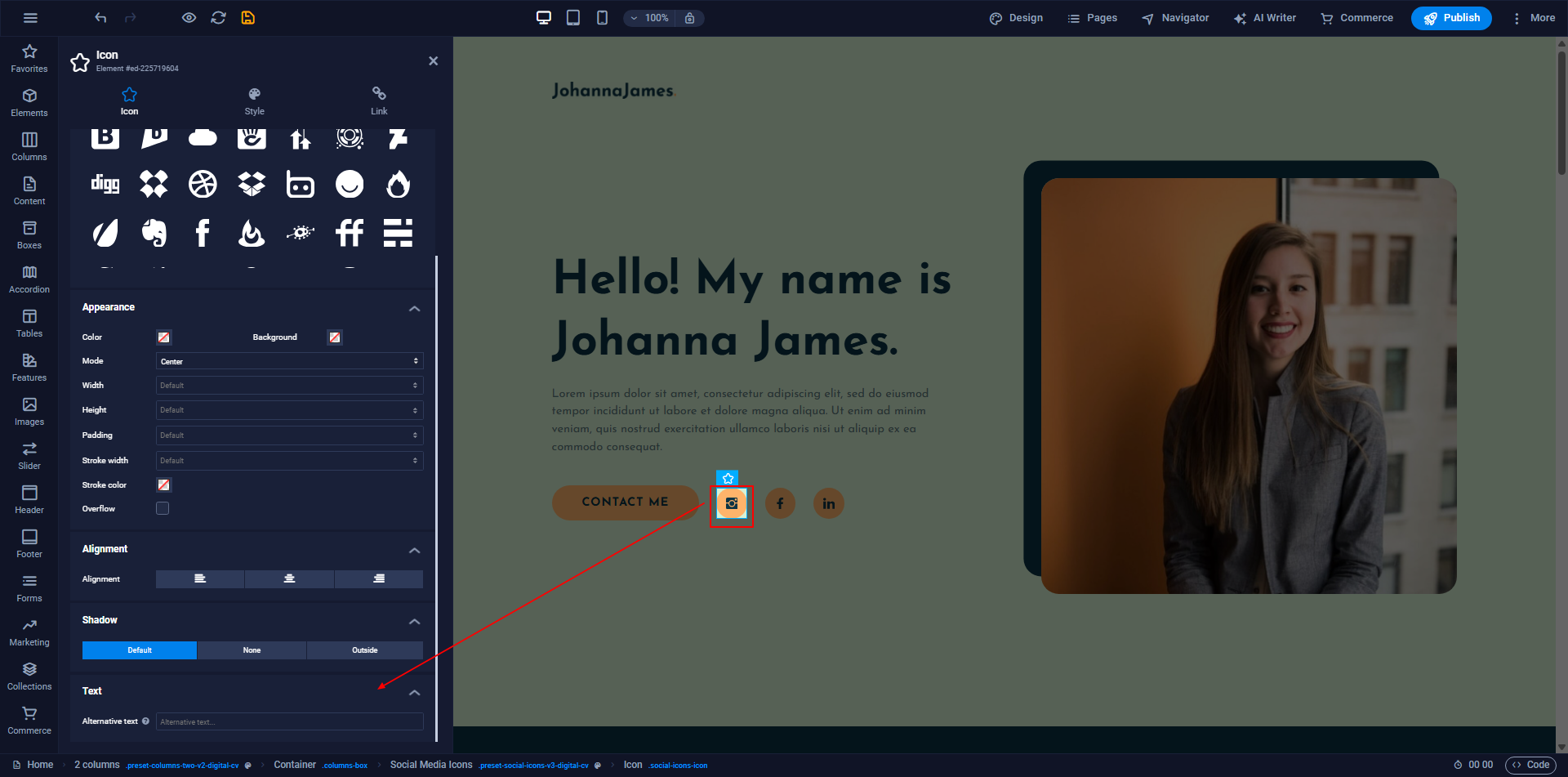Open the Elements panel in the sidebar
The width and height of the screenshot is (1568, 777).
pyautogui.click(x=29, y=103)
